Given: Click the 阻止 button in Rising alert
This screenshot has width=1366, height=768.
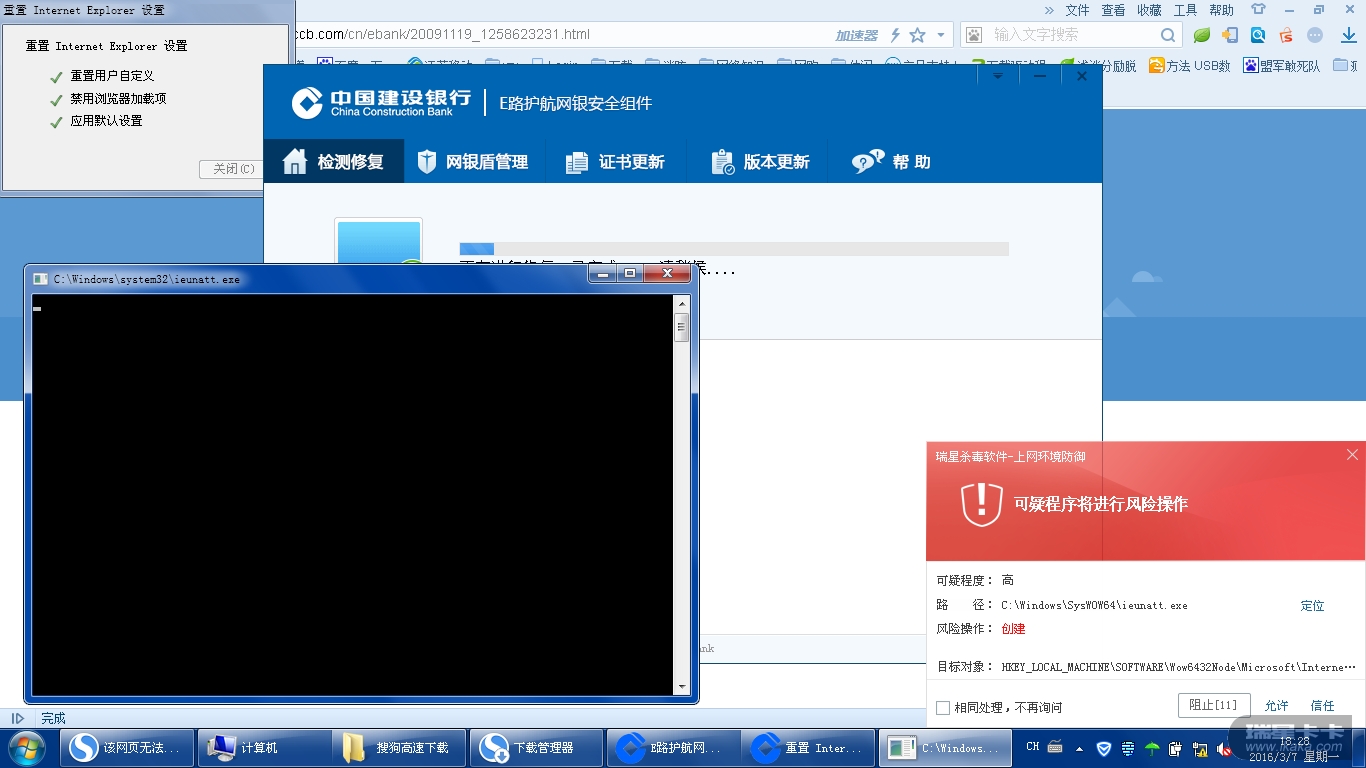Looking at the screenshot, I should click(x=1214, y=705).
